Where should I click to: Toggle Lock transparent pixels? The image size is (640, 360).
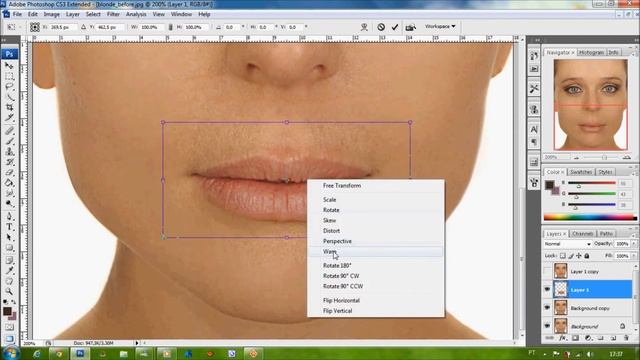pos(562,256)
